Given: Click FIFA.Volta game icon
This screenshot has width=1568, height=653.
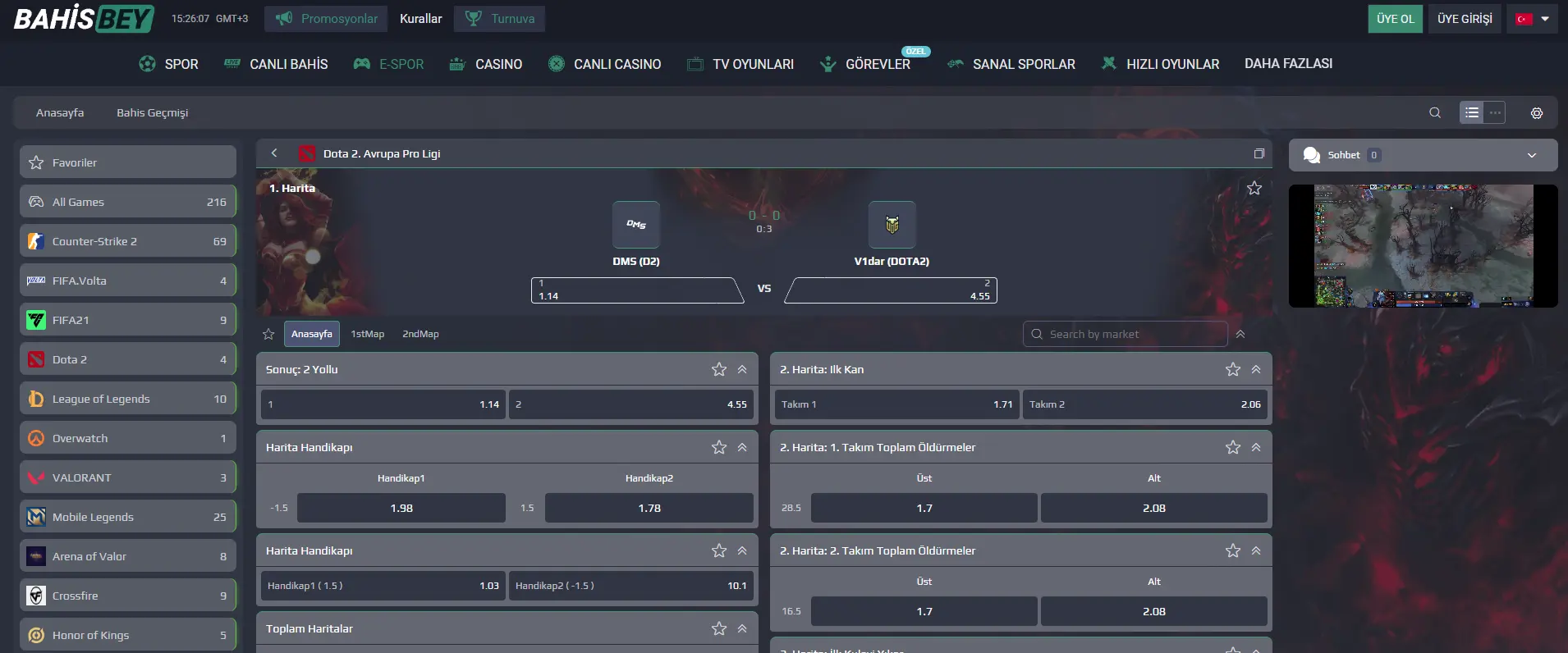Looking at the screenshot, I should (36, 281).
